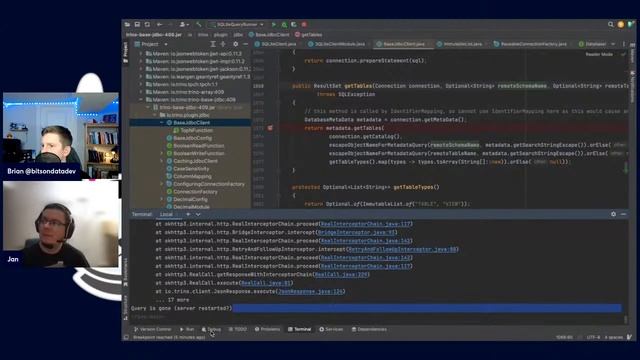640x360 pixels.
Task: Run the configuration with green play icon
Action: point(274,24)
